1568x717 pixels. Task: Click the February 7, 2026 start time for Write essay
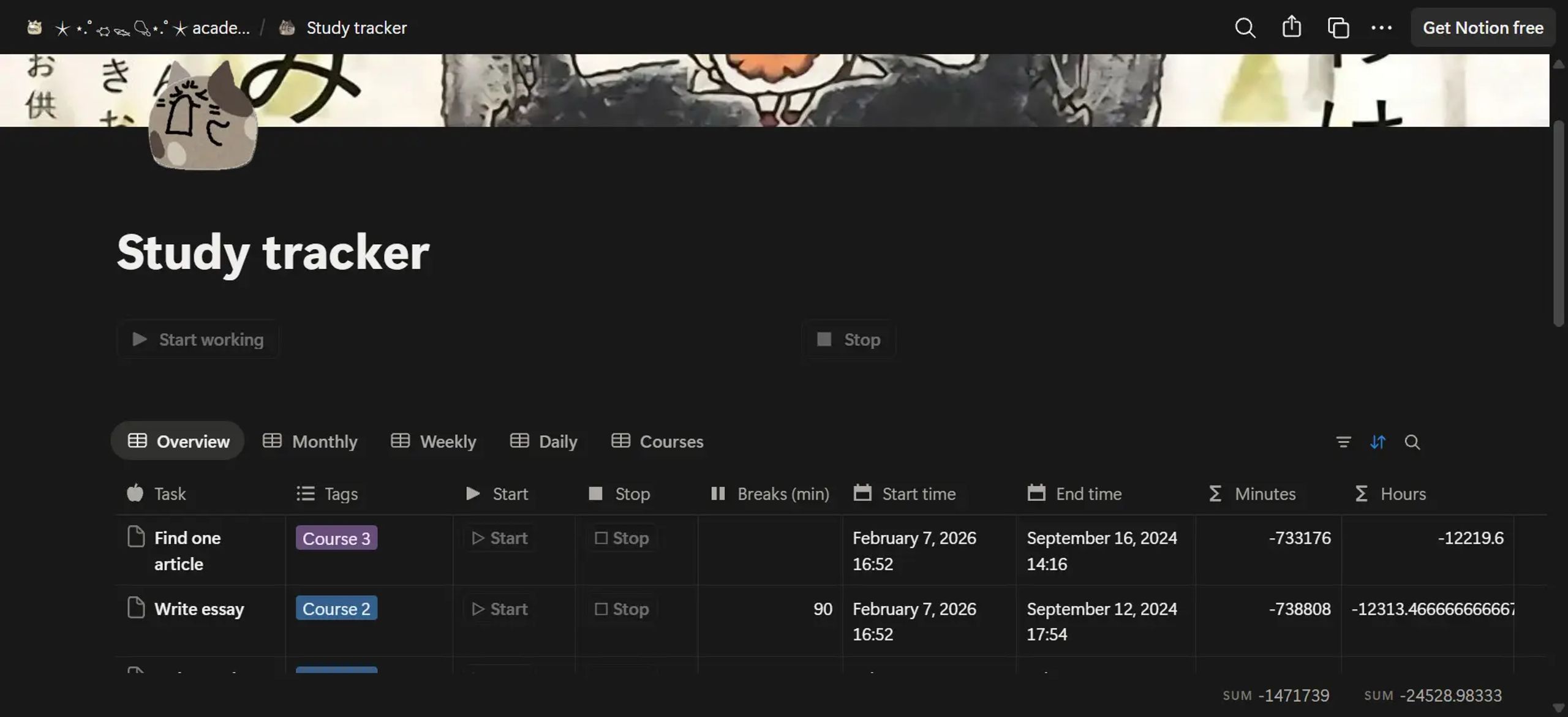tap(914, 621)
